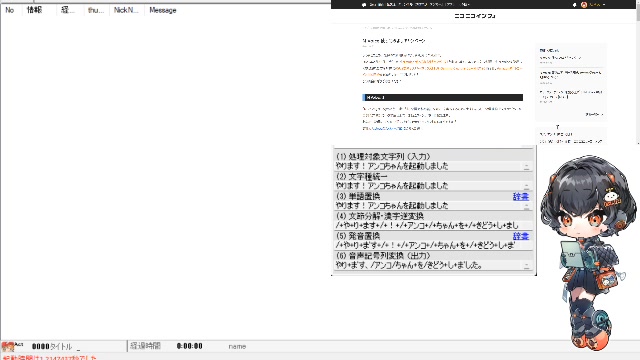Click the black section heading bar in article

click(x=442, y=98)
